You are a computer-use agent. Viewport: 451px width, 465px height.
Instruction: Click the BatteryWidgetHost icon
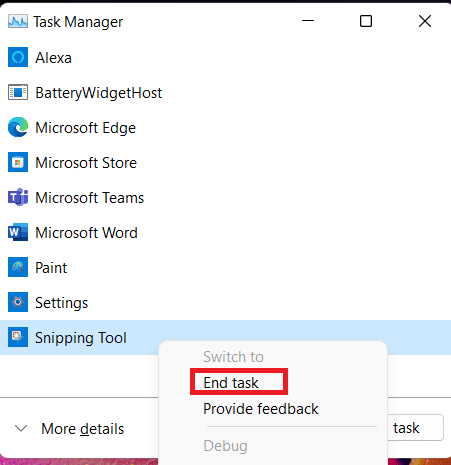coord(18,92)
